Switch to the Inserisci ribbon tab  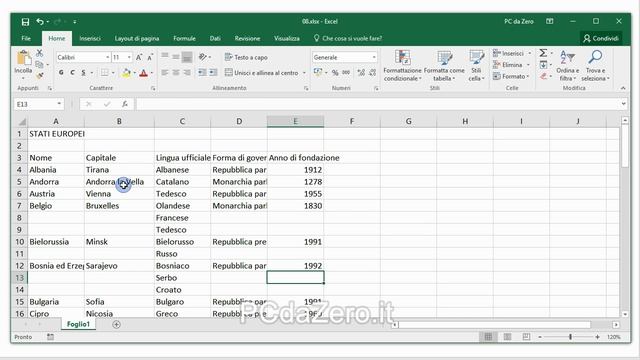click(90, 38)
